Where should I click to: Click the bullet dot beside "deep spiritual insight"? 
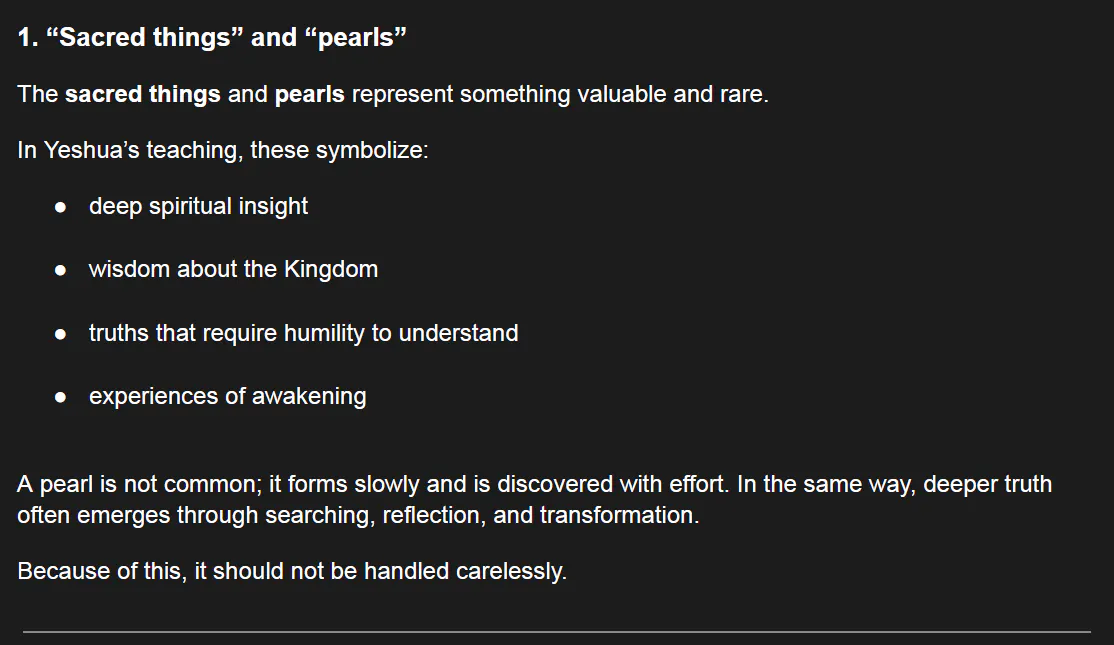(61, 207)
